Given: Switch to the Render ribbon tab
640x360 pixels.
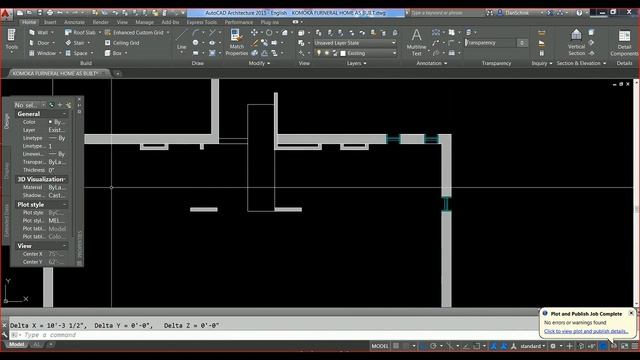Looking at the screenshot, I should coord(100,22).
